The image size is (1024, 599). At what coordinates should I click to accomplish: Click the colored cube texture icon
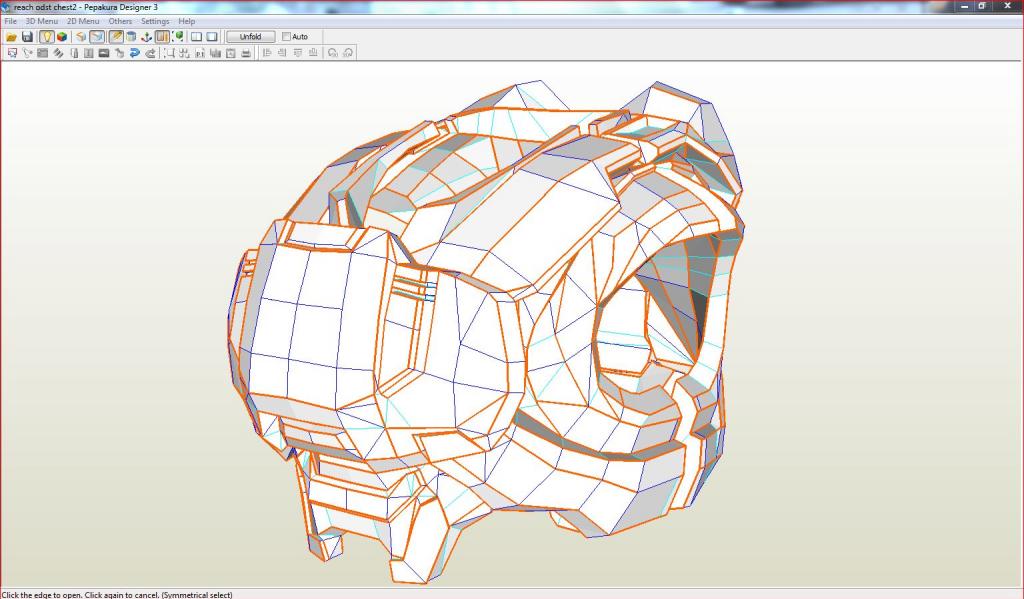pyautogui.click(x=62, y=37)
